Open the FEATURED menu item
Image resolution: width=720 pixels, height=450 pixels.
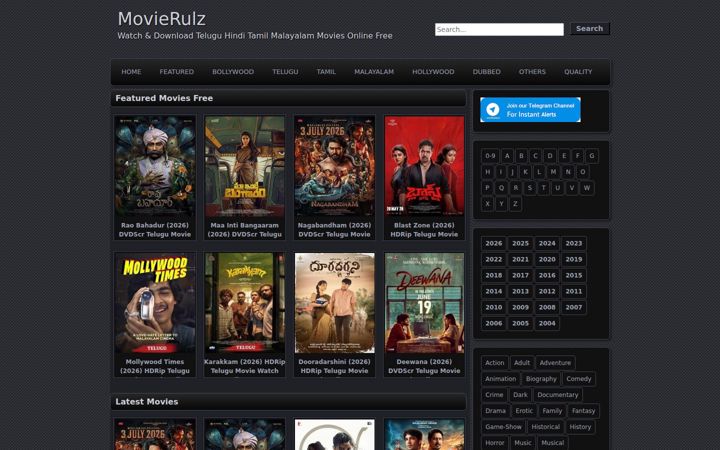pos(177,72)
